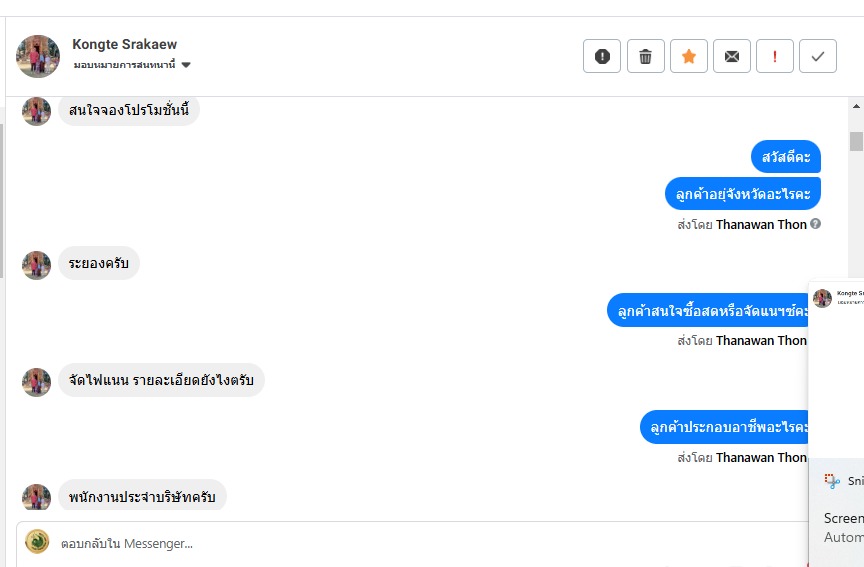
Task: Click the chat scrollbar thumb
Action: click(856, 140)
